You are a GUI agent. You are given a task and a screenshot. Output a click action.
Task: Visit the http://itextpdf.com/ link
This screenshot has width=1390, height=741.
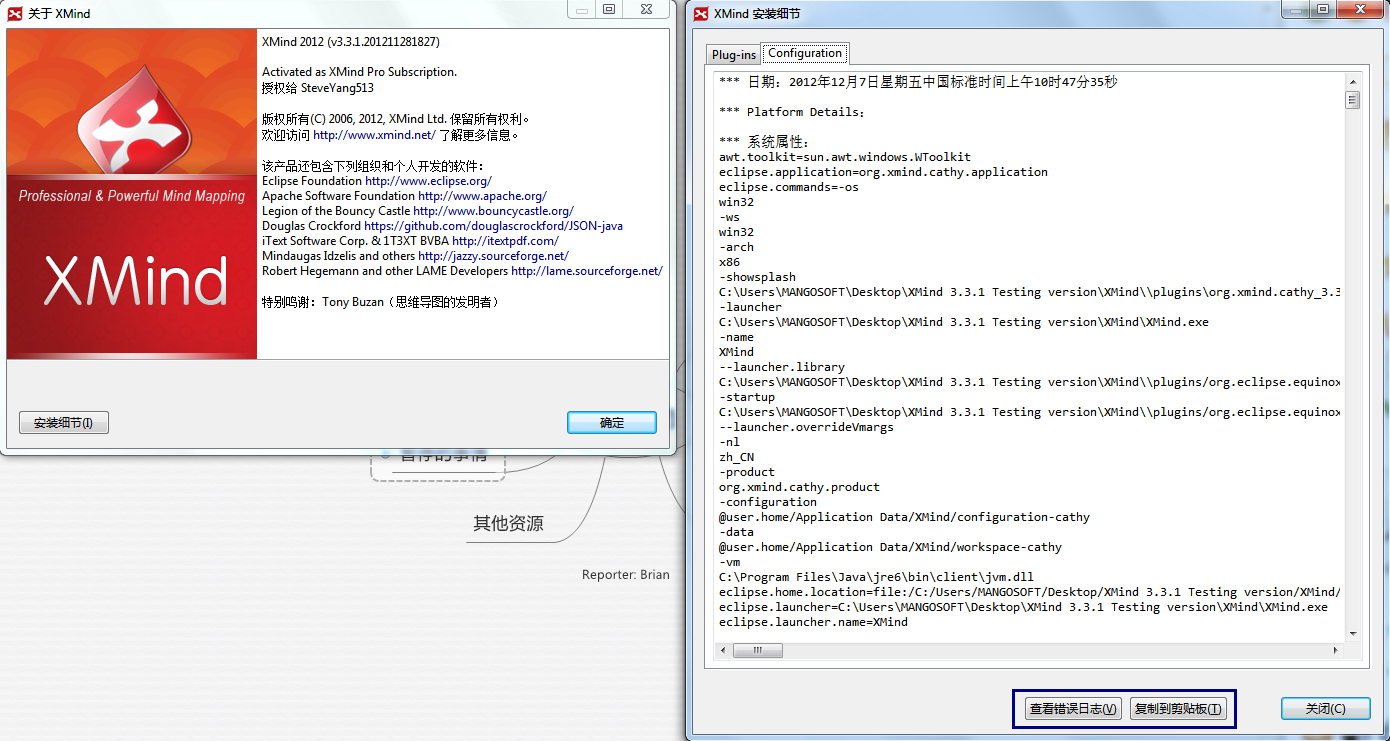point(505,241)
